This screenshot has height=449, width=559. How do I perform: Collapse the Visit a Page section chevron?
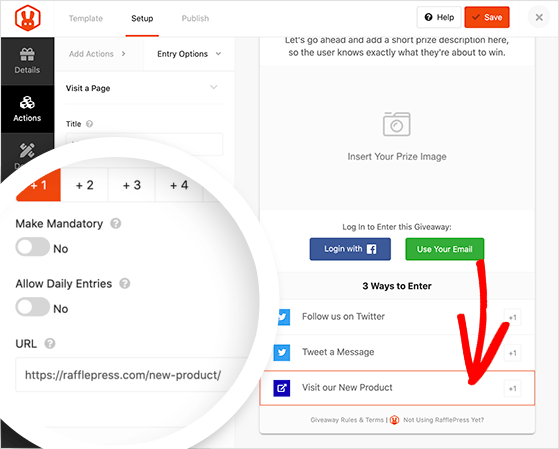tap(214, 87)
